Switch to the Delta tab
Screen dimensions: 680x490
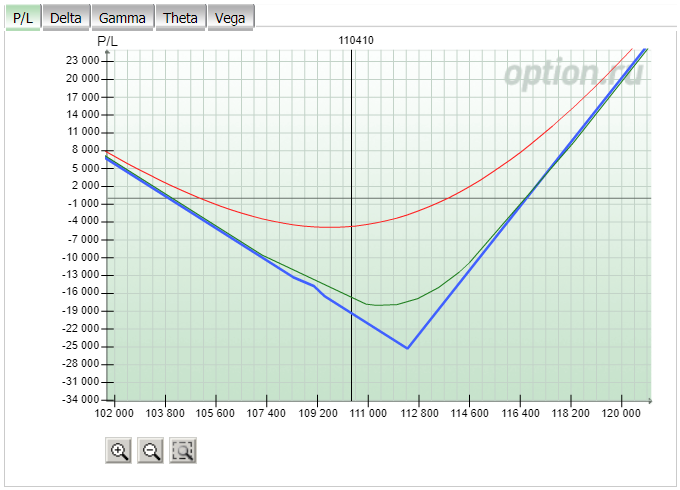pos(66,18)
